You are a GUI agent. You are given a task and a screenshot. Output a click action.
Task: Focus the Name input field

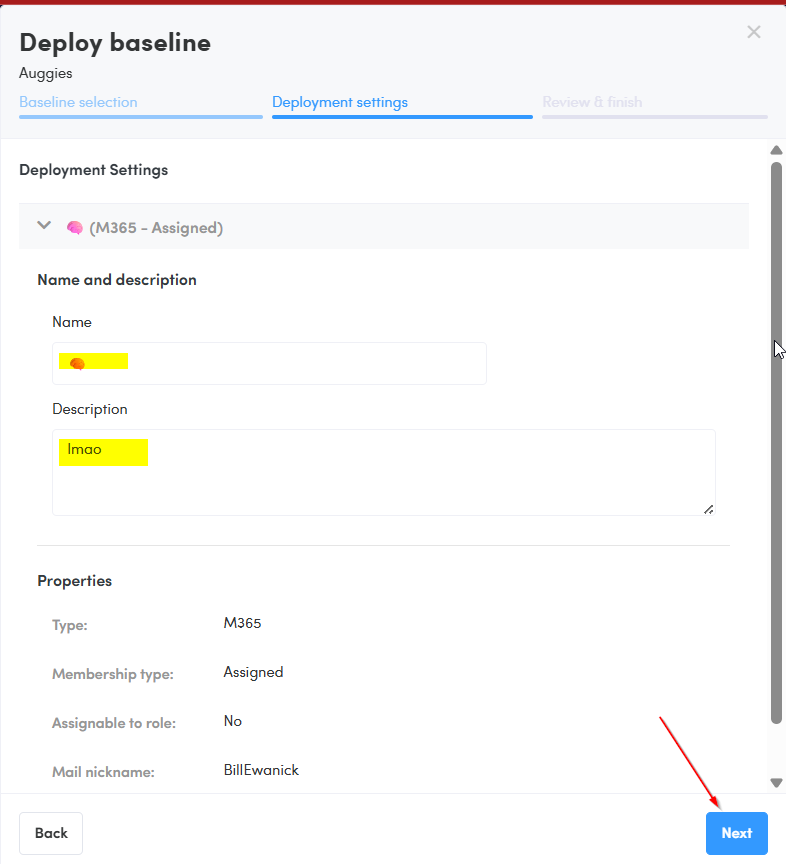300,363
